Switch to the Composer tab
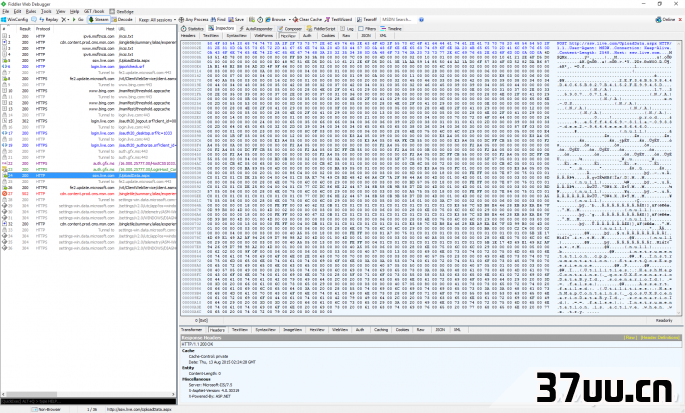The width and height of the screenshot is (685, 413). point(290,28)
